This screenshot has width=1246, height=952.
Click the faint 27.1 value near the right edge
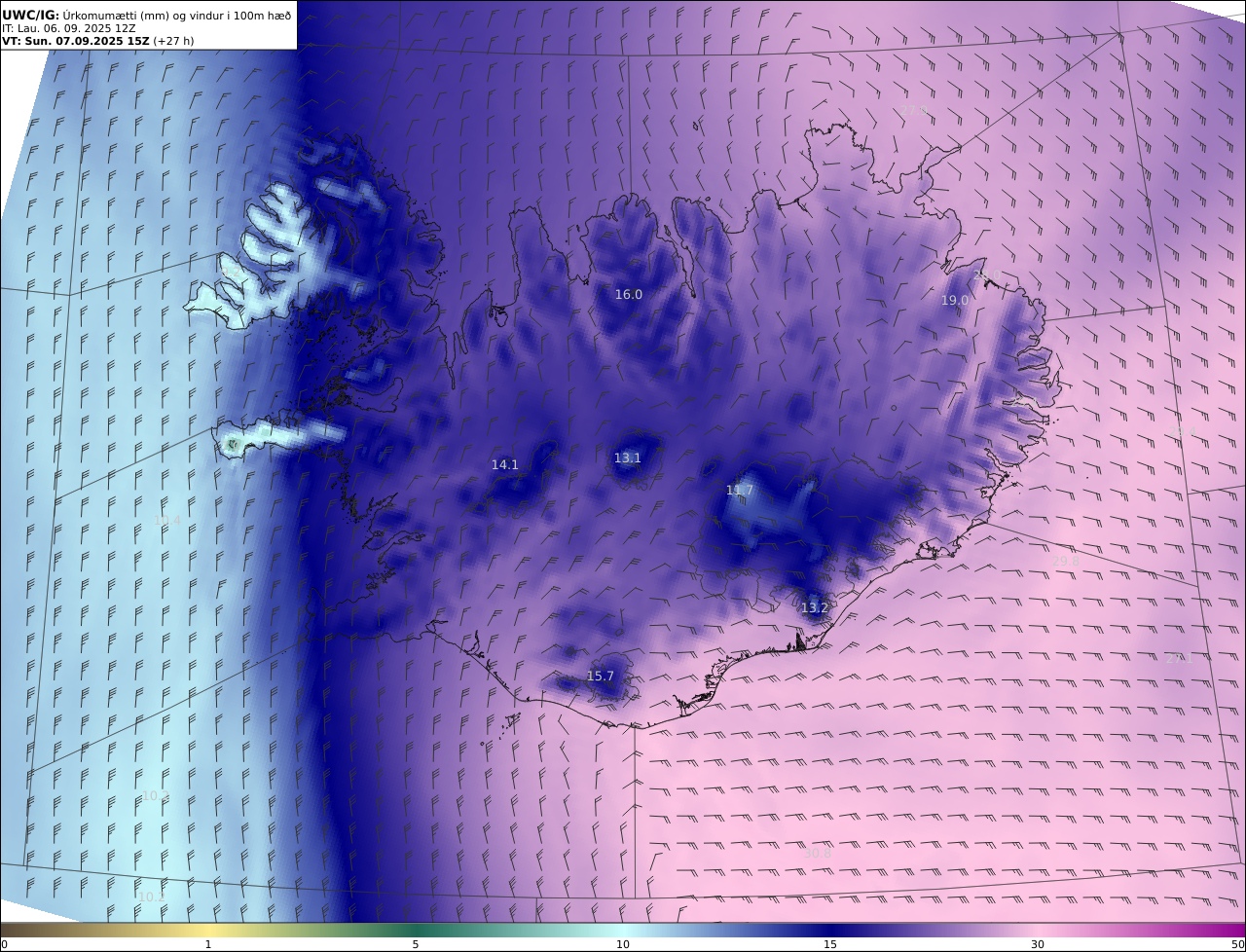click(x=1179, y=659)
